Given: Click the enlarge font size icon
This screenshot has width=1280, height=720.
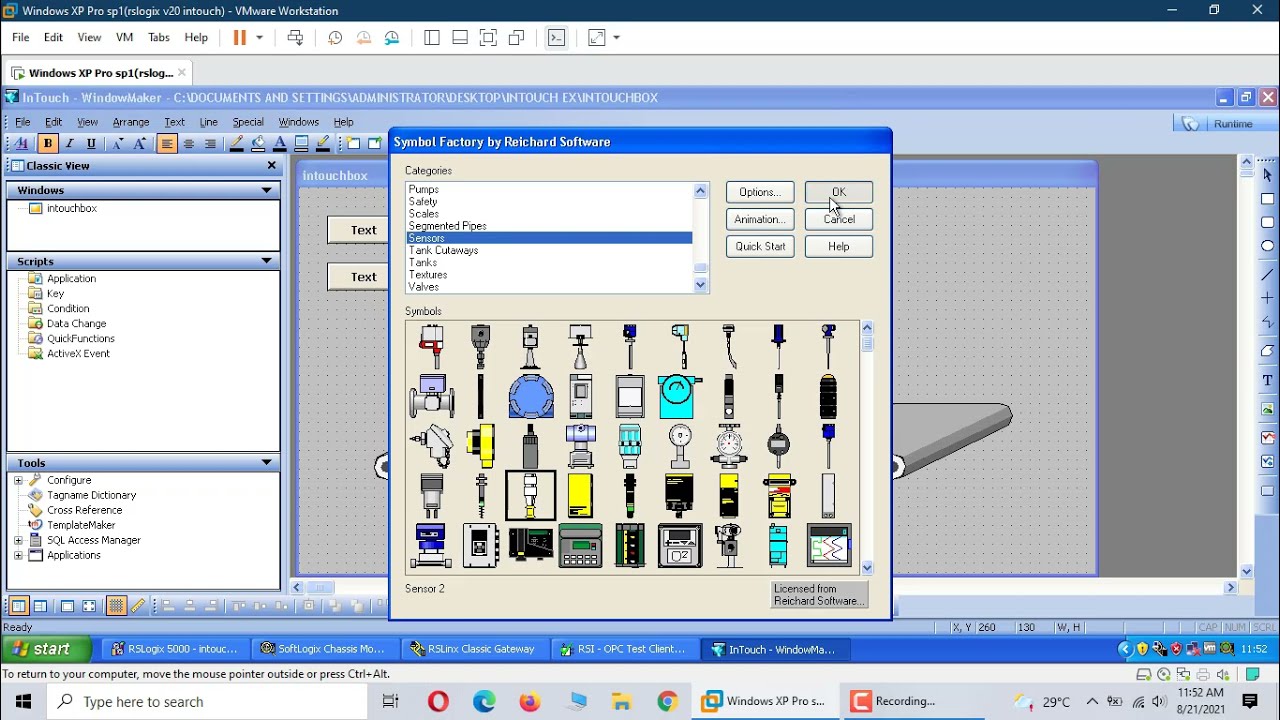Looking at the screenshot, I should (140, 144).
